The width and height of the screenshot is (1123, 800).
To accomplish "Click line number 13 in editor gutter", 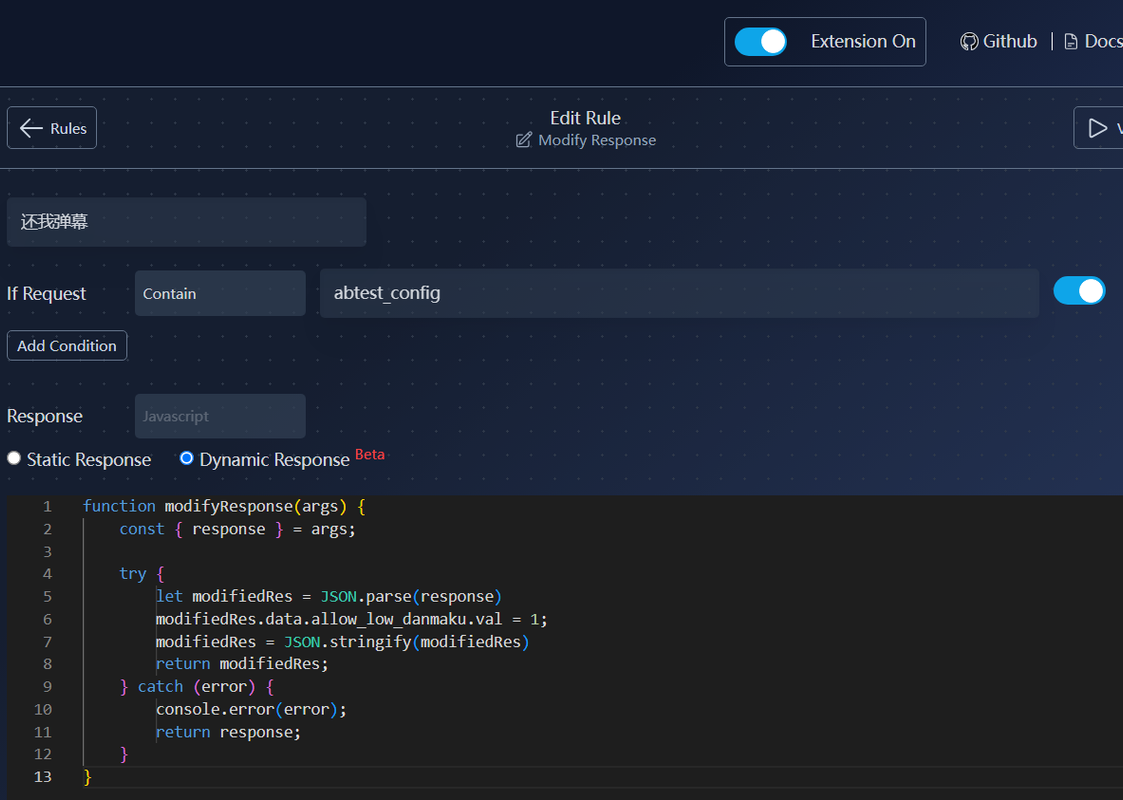I will tap(42, 776).
